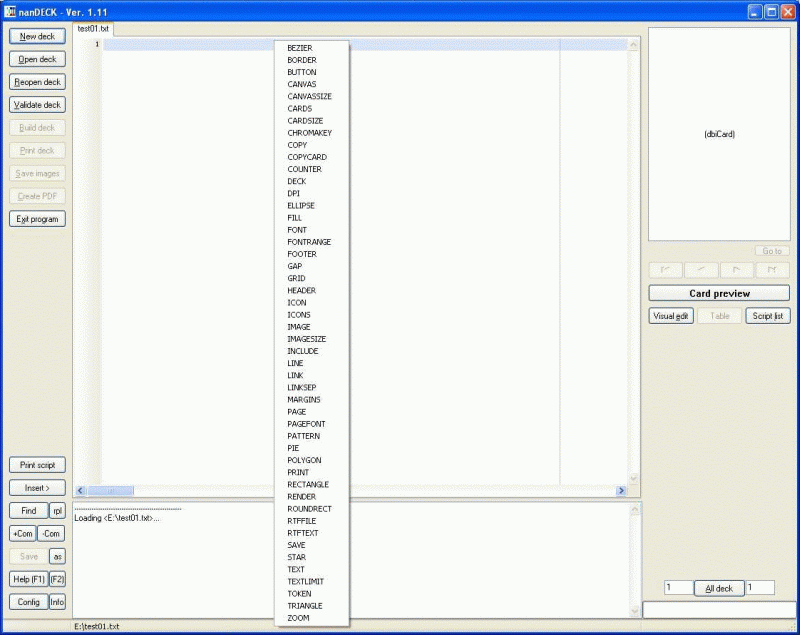This screenshot has width=800, height=635.
Task: Click the Script list button
Action: pos(767,316)
